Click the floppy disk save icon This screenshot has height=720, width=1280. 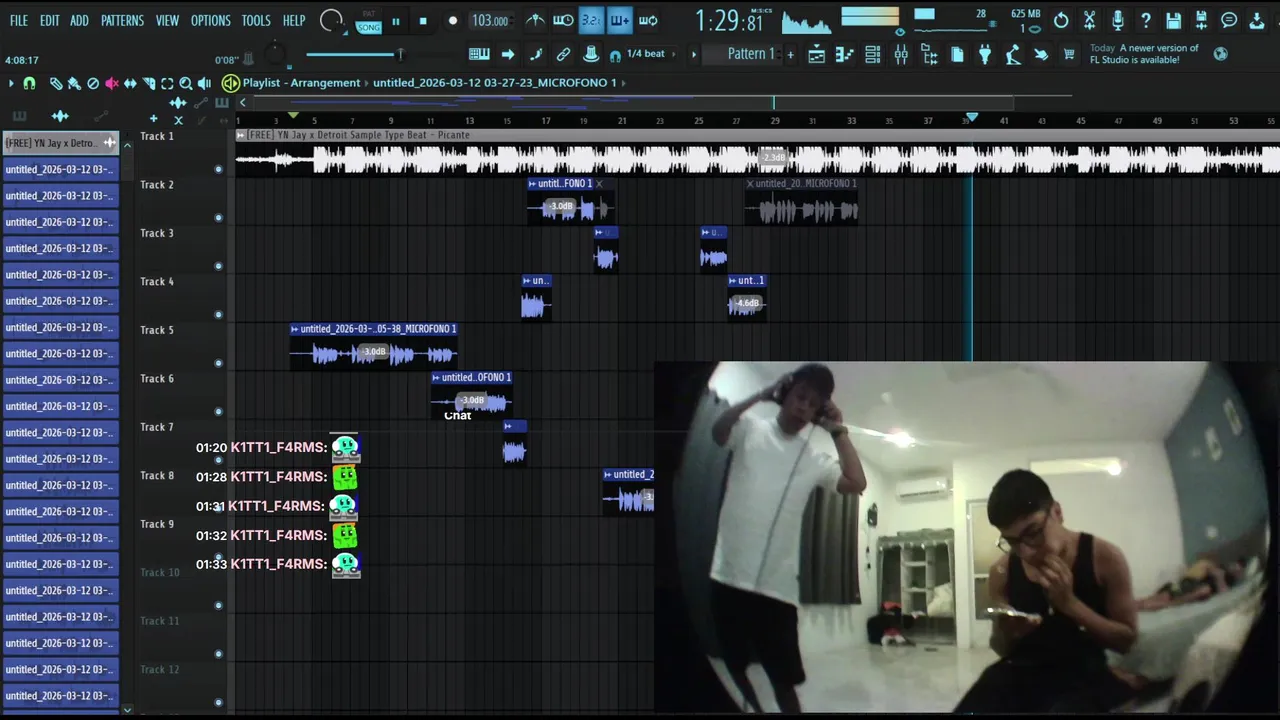(x=1173, y=20)
